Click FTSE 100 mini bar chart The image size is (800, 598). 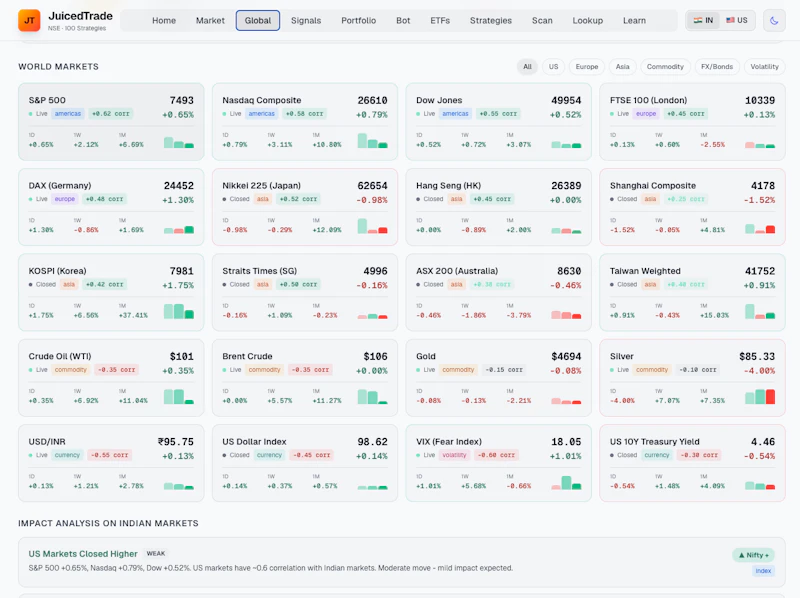coord(760,145)
